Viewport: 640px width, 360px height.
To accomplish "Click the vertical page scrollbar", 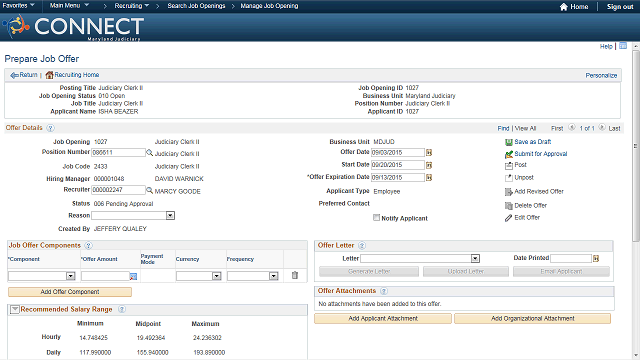I will pos(636,146).
